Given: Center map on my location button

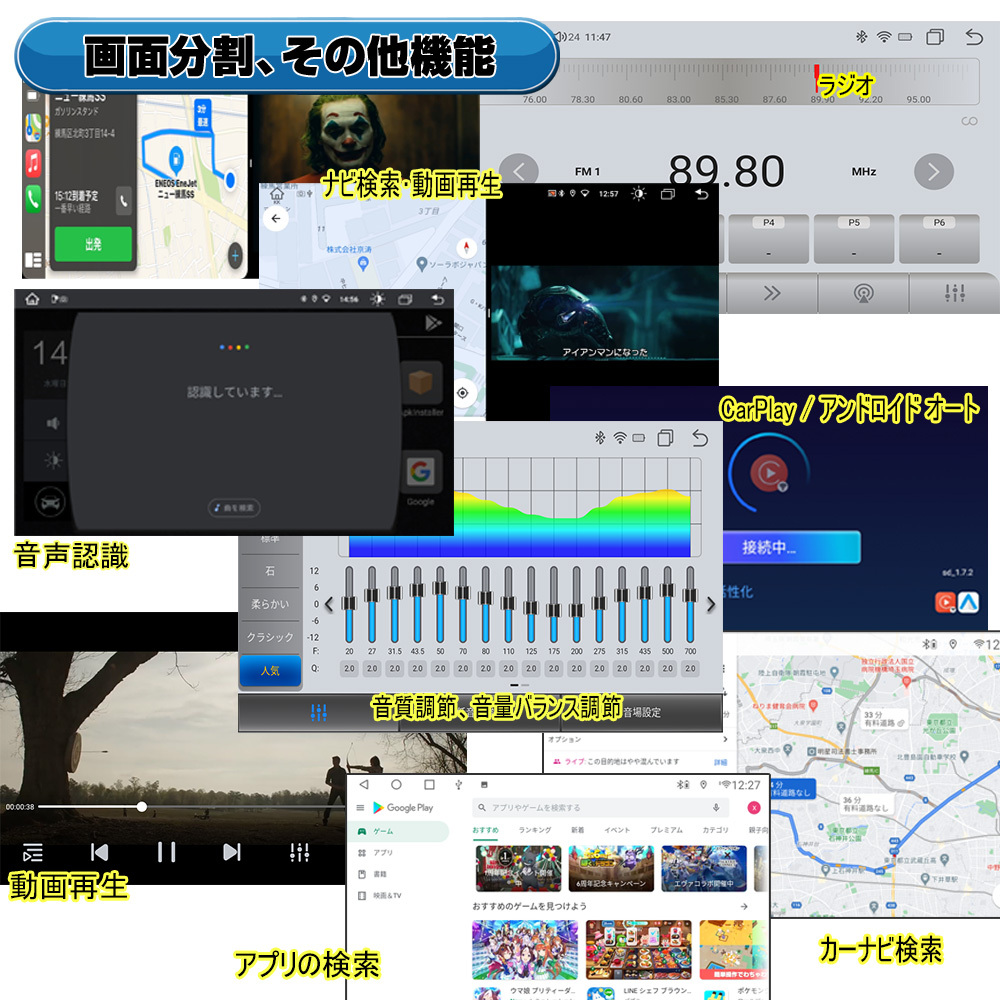Looking at the screenshot, I should coord(462,393).
